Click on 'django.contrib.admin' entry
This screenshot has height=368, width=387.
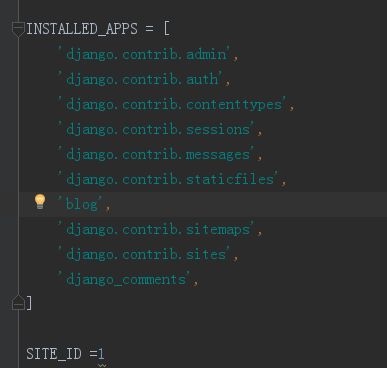(x=144, y=54)
